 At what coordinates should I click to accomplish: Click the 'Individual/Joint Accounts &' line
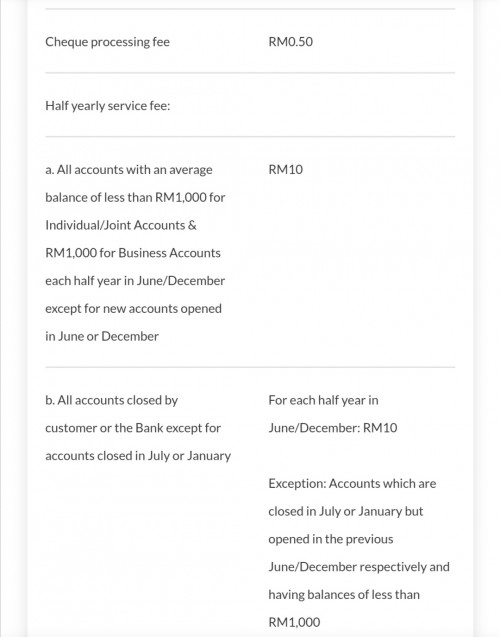(121, 225)
